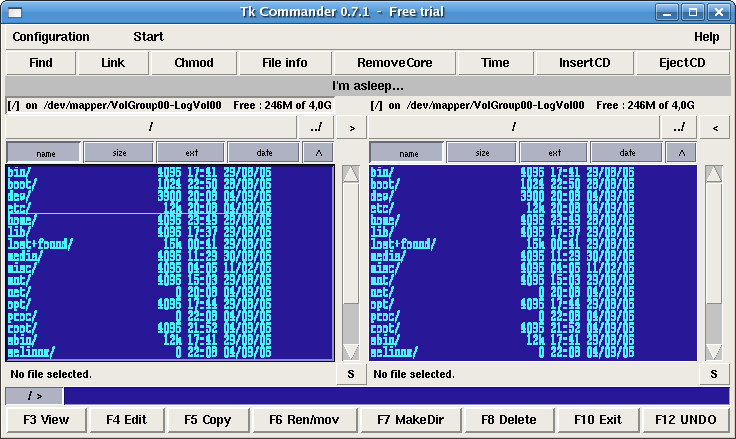Toggle left panel sort order caret
736x439 pixels.
[319, 153]
